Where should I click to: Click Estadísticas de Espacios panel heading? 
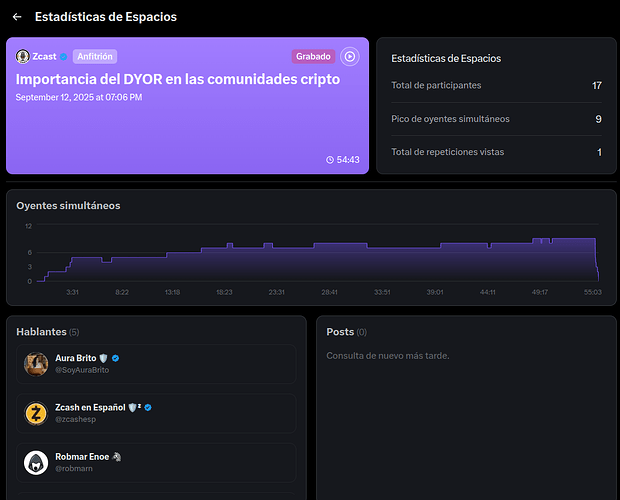446,58
